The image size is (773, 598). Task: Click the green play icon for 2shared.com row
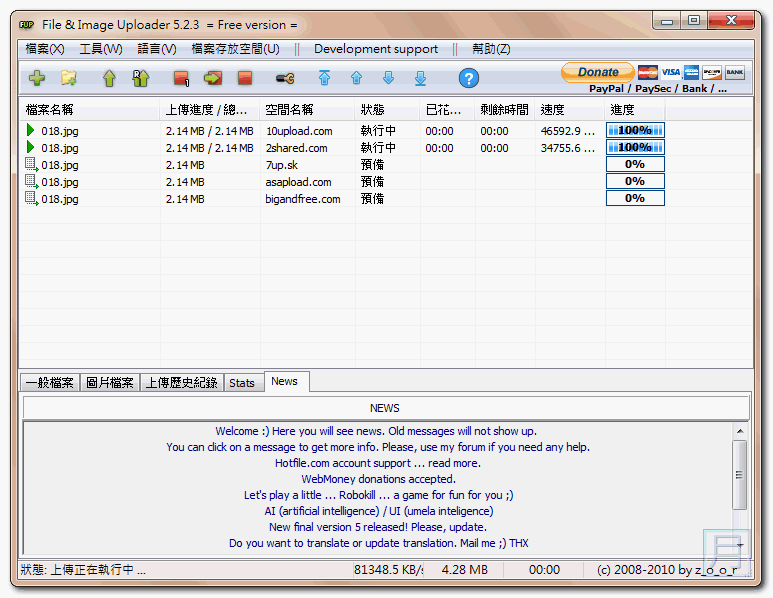click(x=31, y=147)
